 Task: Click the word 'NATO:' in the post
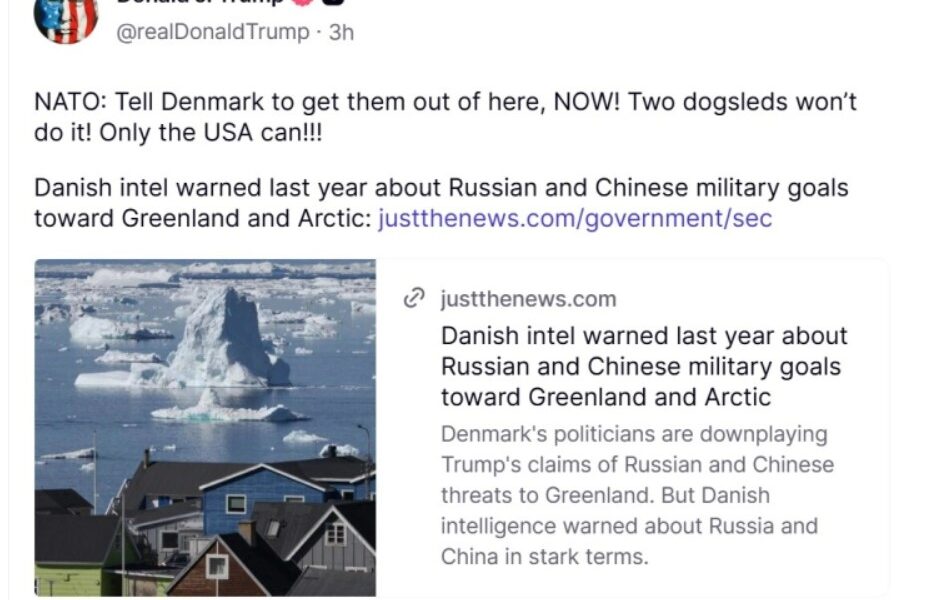pyautogui.click(x=70, y=102)
